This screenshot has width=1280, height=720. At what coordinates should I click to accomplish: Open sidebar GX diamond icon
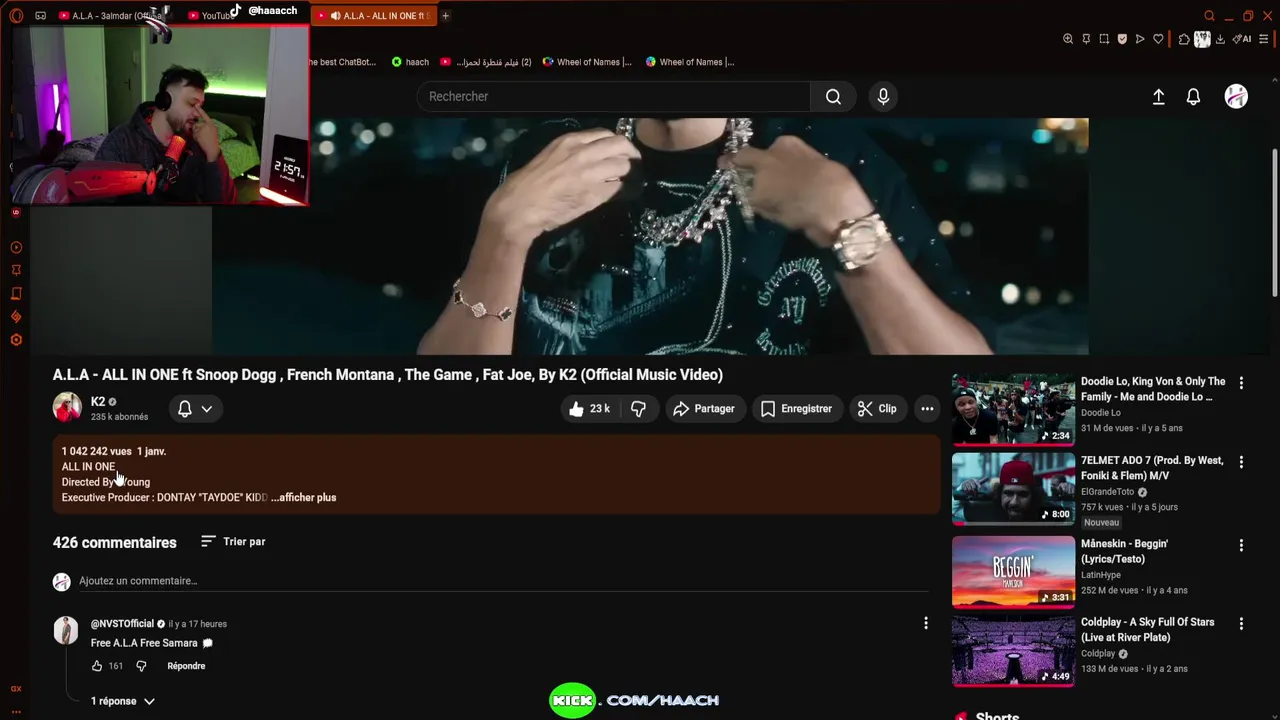coord(16,317)
